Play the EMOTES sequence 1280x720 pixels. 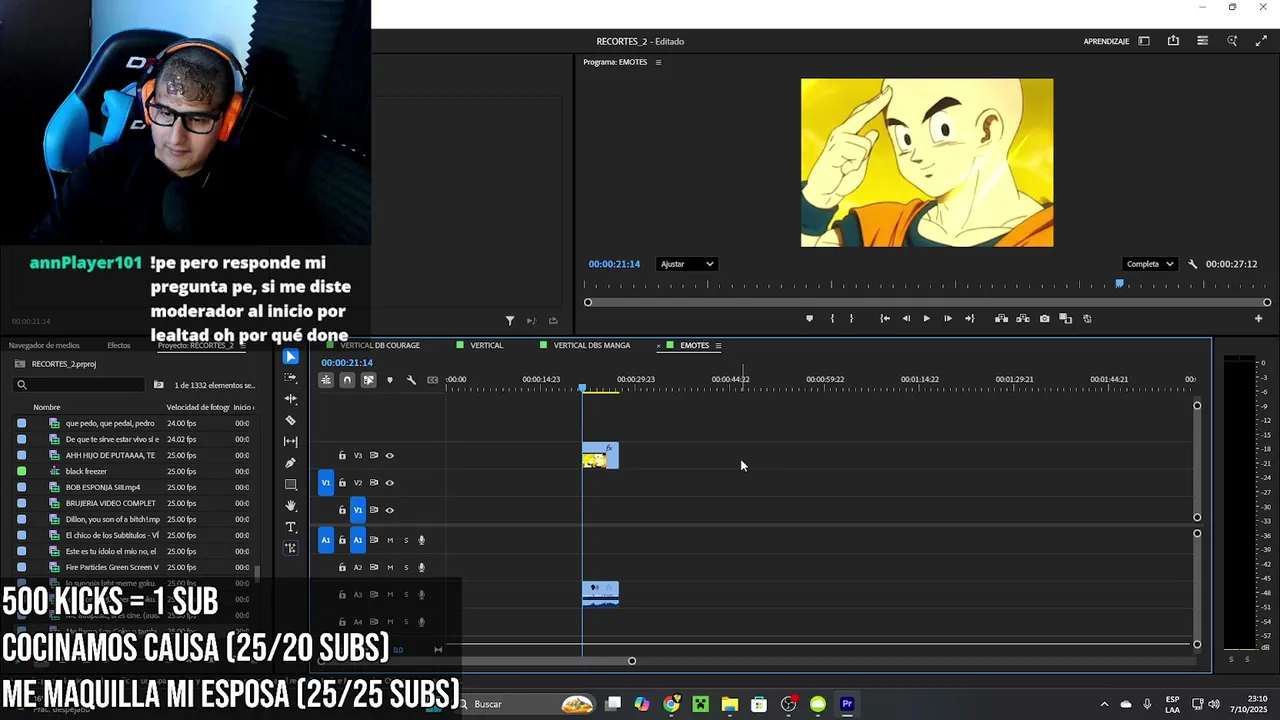[x=926, y=319]
